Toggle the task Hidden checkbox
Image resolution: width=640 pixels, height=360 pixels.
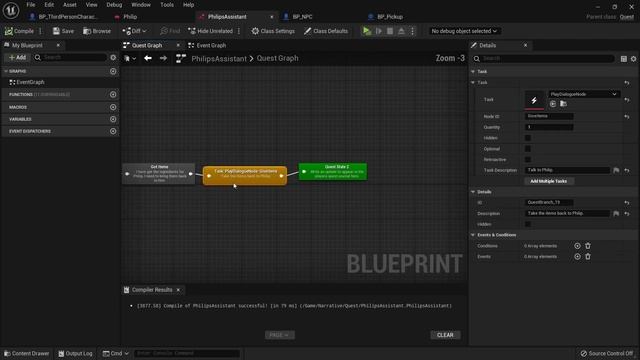pyautogui.click(x=528, y=138)
